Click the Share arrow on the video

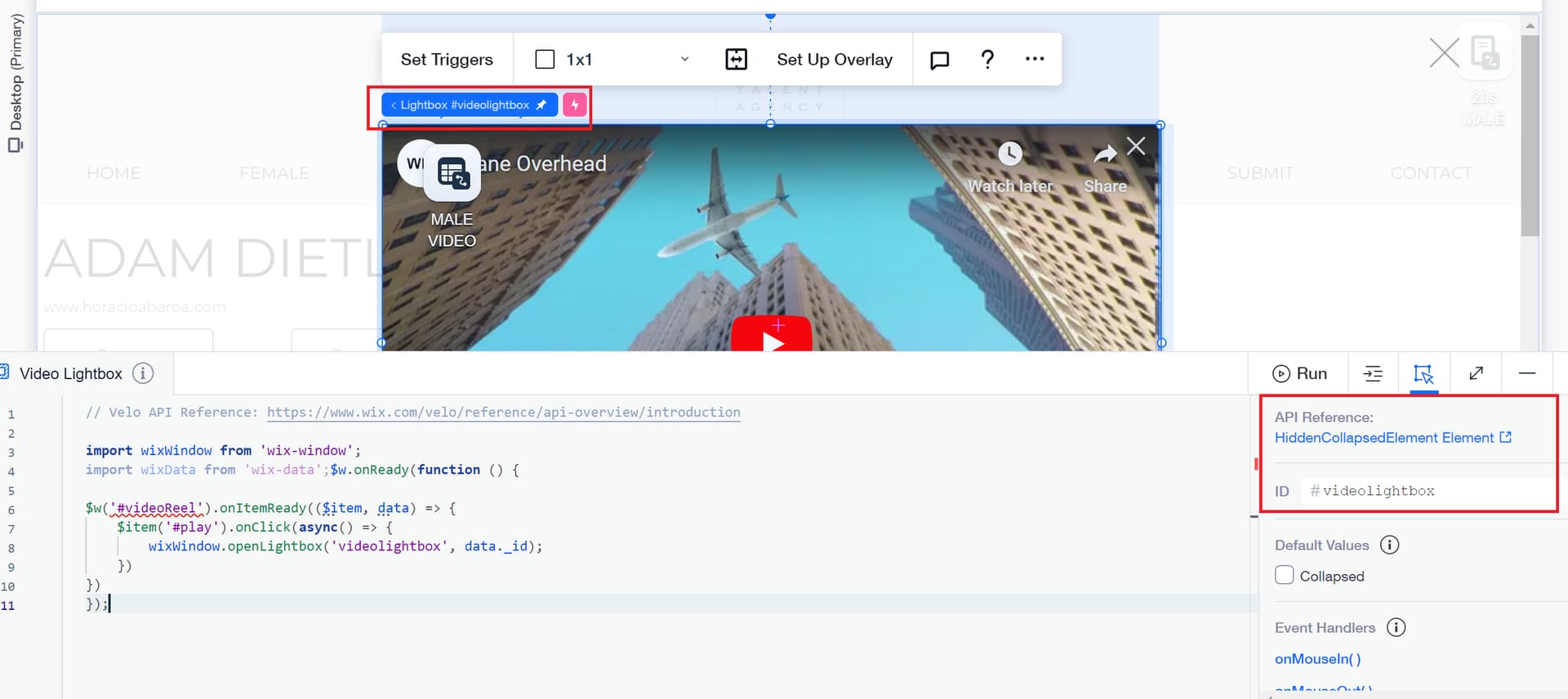click(x=1105, y=154)
